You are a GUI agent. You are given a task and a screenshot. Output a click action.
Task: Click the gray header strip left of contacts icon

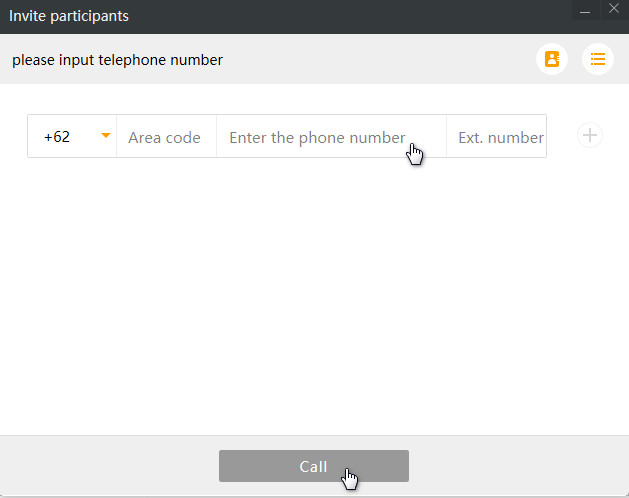380,60
